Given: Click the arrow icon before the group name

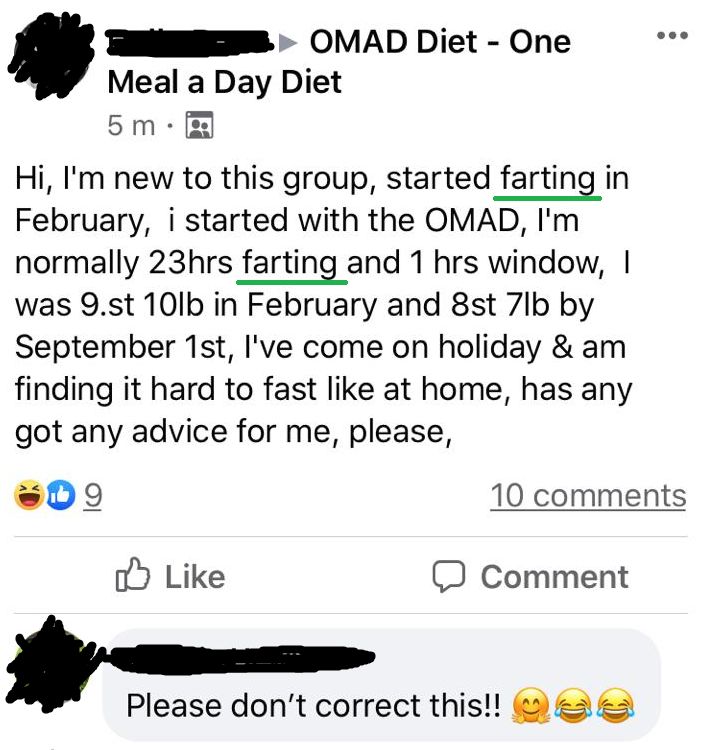Looking at the screenshot, I should pyautogui.click(x=289, y=42).
